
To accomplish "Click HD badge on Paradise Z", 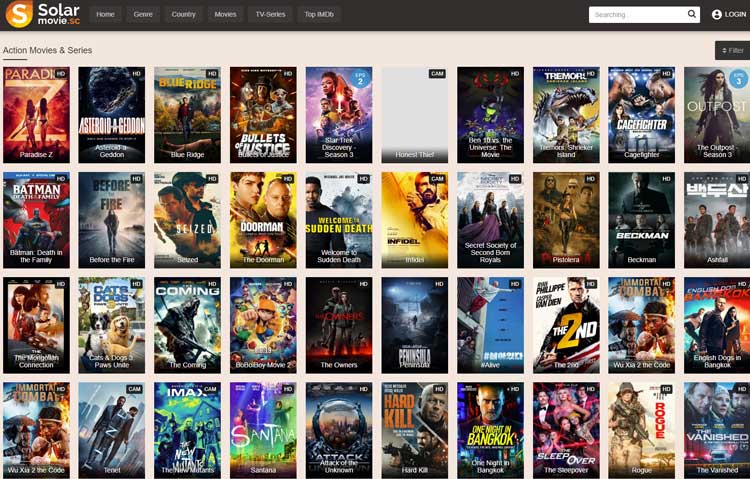I will pyautogui.click(x=61, y=74).
